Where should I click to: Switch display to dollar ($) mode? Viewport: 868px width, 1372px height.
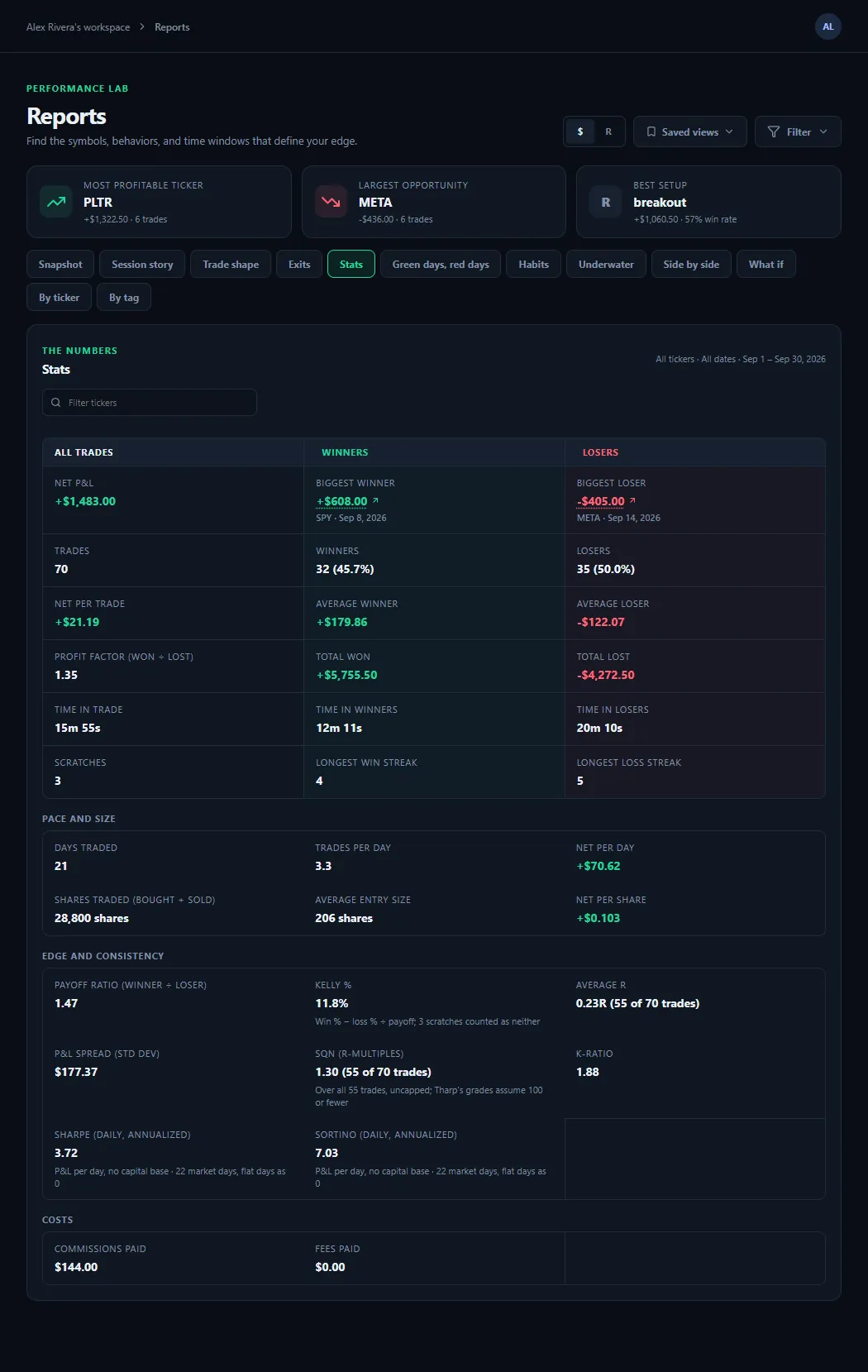(580, 131)
